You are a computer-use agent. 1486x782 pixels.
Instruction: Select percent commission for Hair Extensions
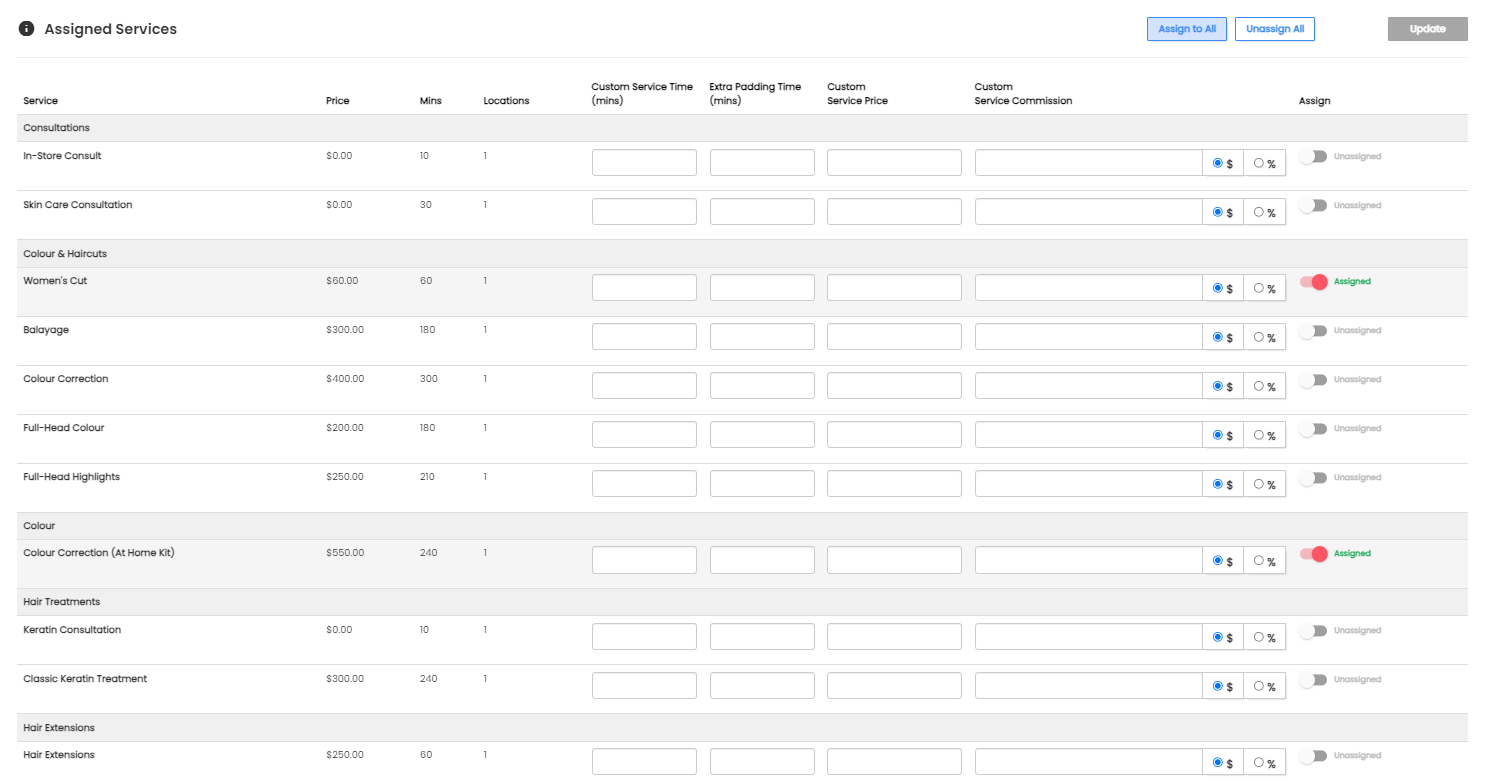pos(1259,762)
